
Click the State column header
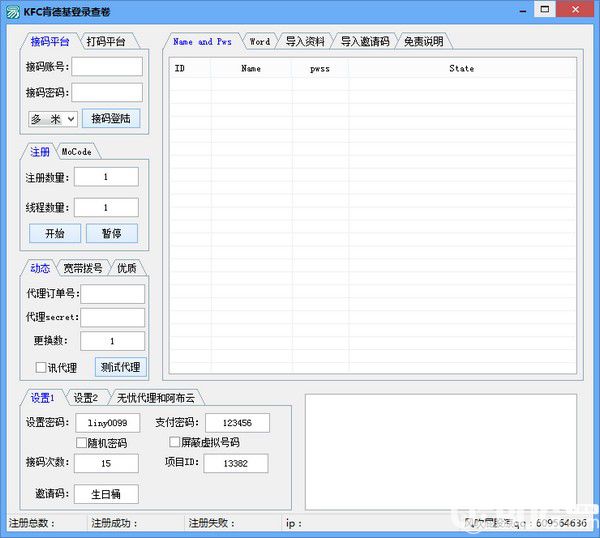pyautogui.click(x=462, y=68)
